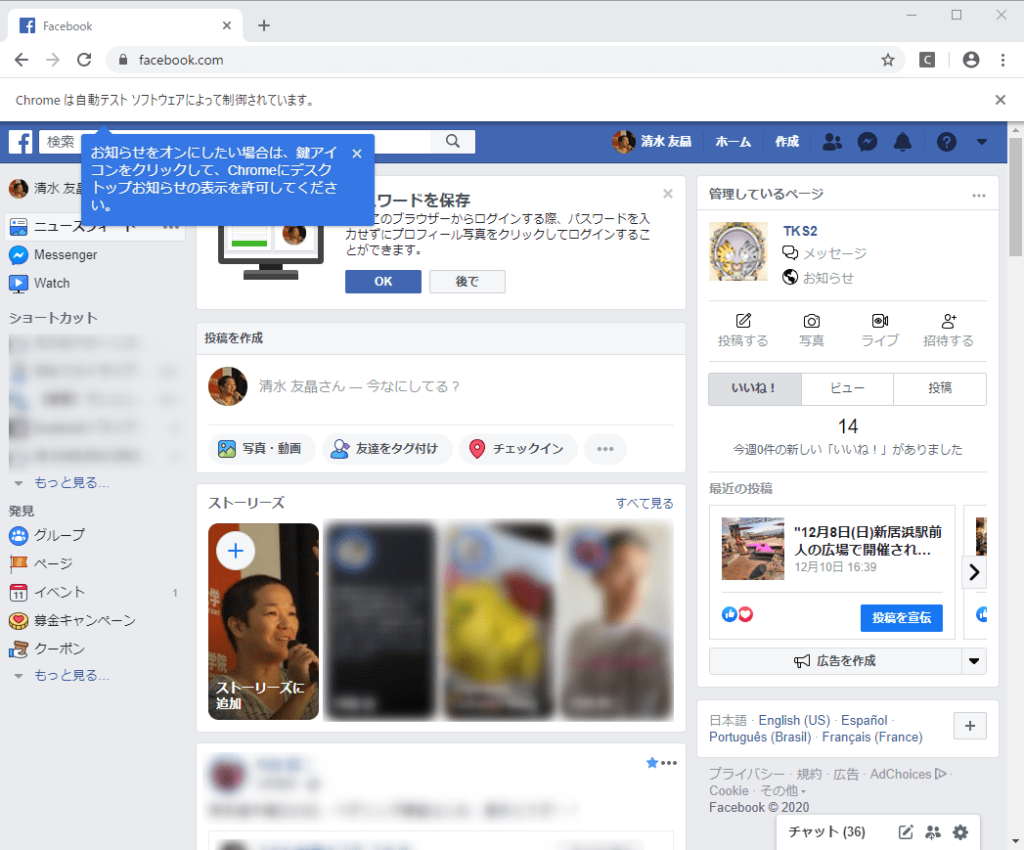
Task: Open the 清水 友晶 profile in the header
Action: coord(652,142)
